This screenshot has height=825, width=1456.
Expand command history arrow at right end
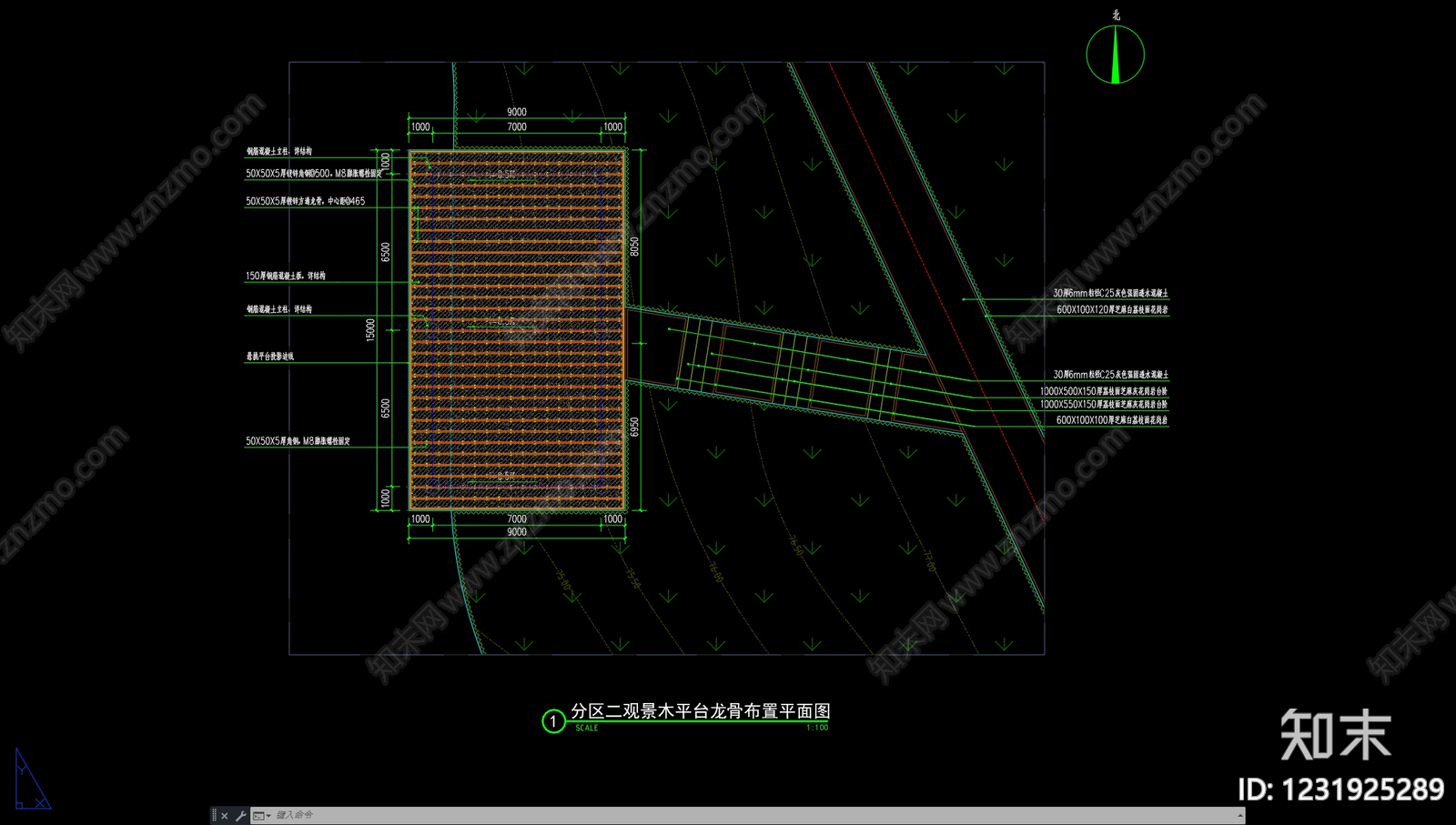tap(1239, 816)
